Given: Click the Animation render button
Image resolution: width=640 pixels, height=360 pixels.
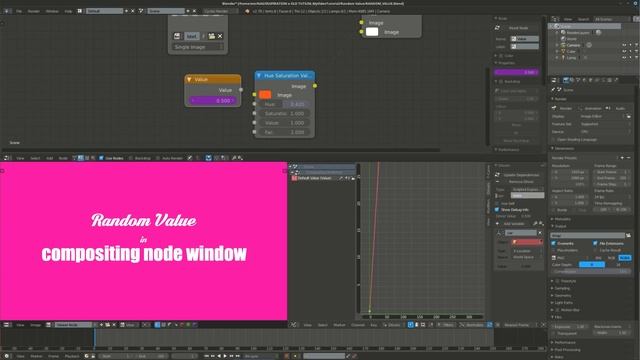Looking at the screenshot, I should click(591, 108).
